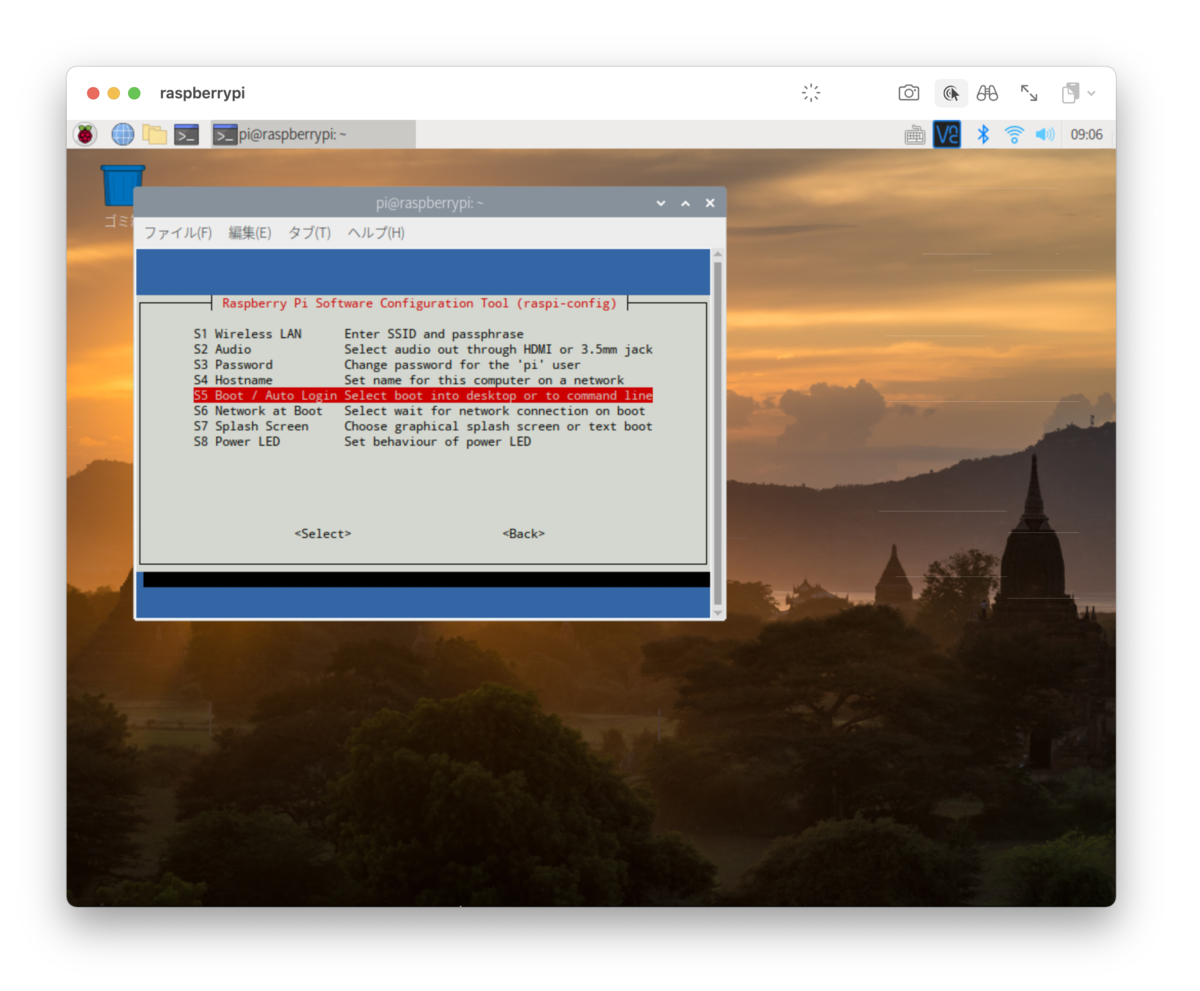
Task: Click the pi@raspberrypi terminal title bar
Action: [x=430, y=203]
